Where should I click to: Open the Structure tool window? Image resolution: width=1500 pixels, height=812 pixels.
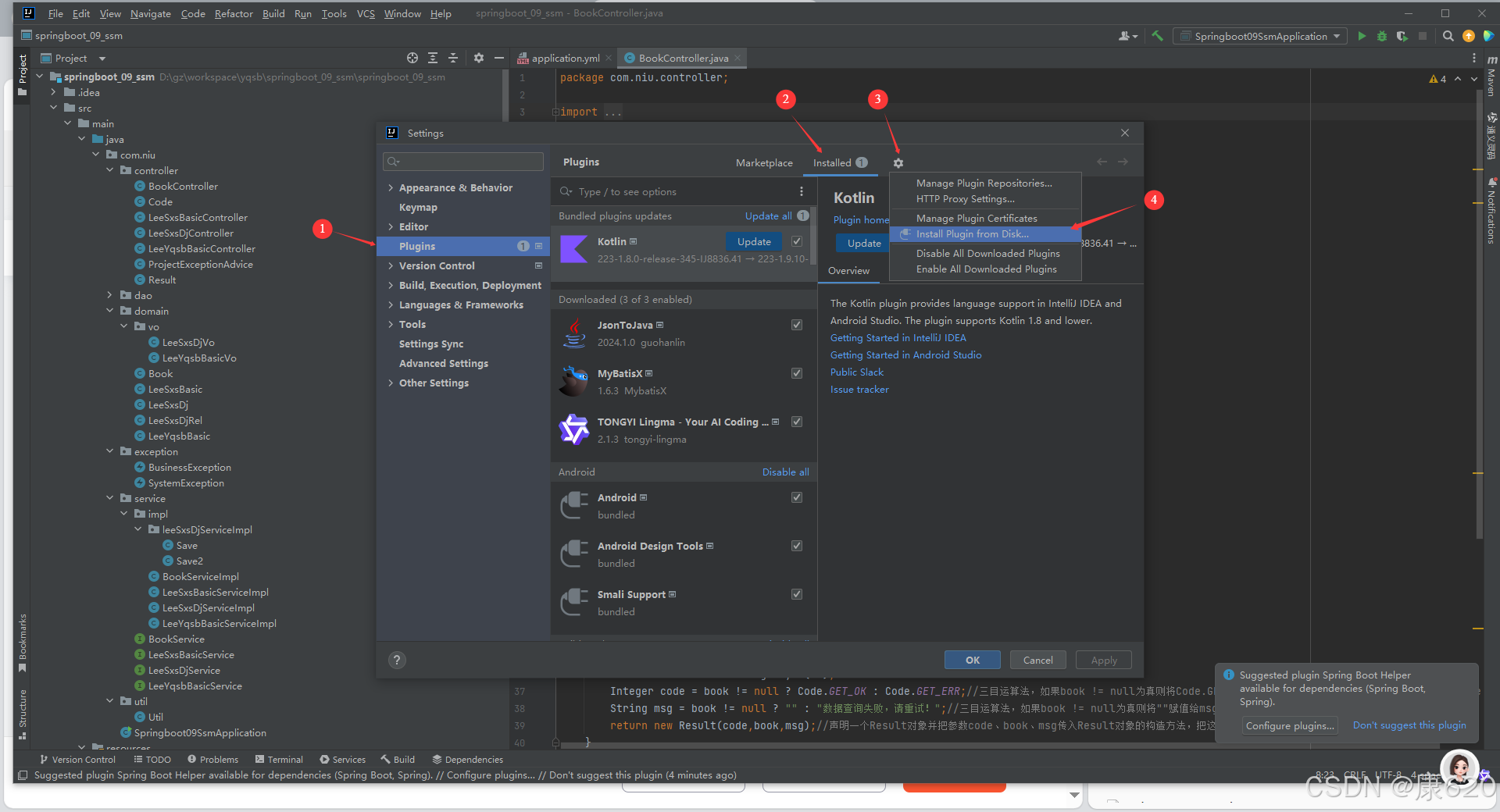[x=23, y=713]
